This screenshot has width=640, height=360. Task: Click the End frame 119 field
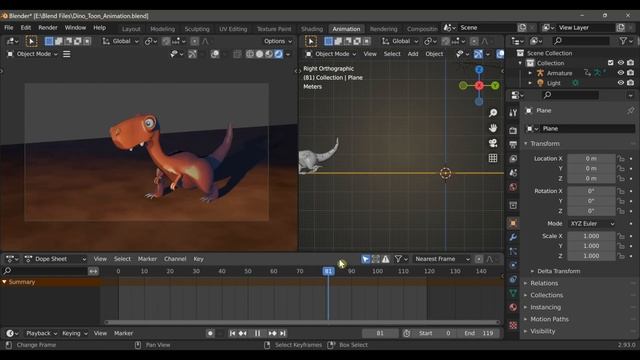pos(478,333)
